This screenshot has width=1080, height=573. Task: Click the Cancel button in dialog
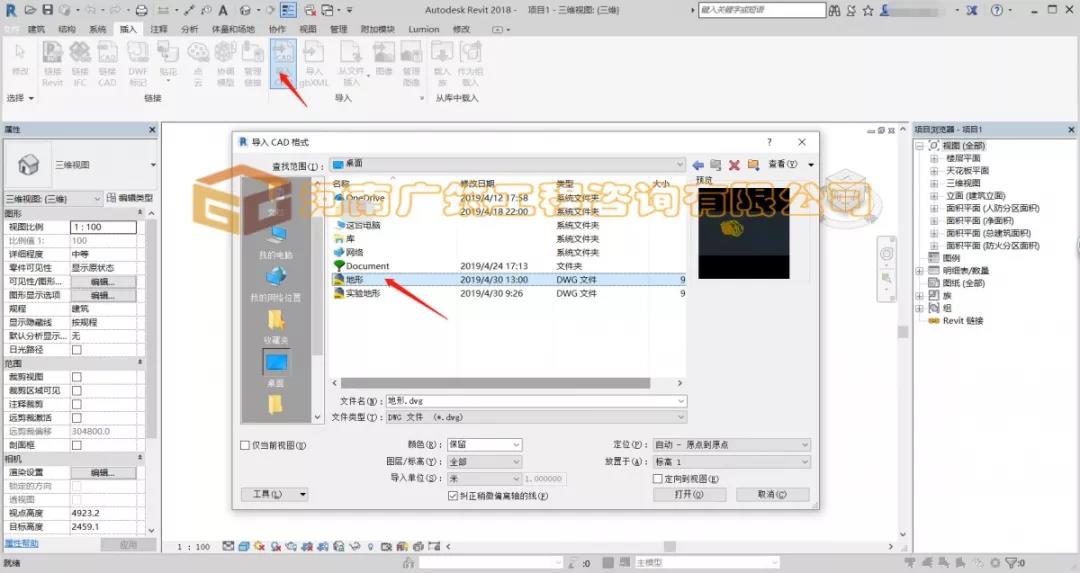(772, 494)
